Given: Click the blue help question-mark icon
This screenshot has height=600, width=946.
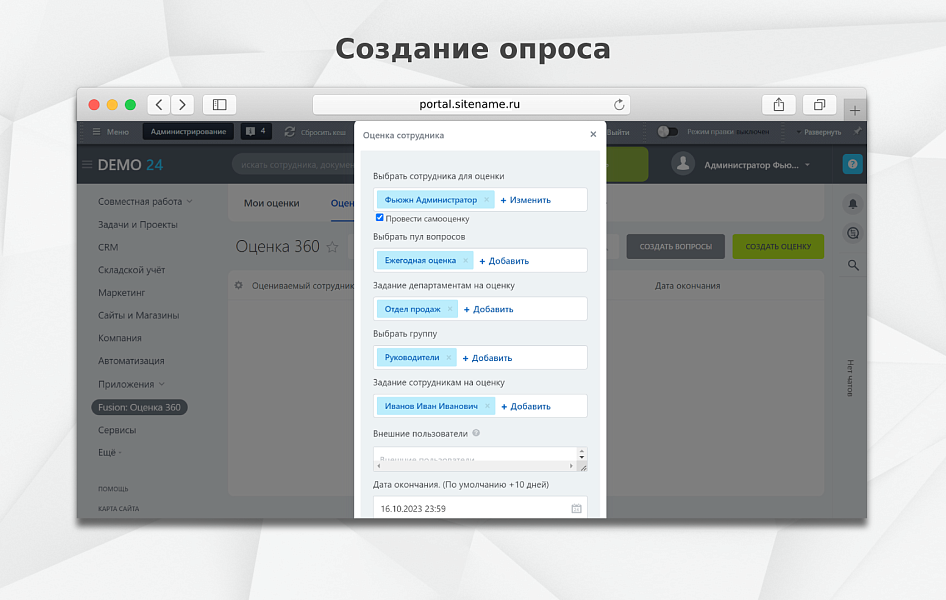Looking at the screenshot, I should click(x=851, y=163).
